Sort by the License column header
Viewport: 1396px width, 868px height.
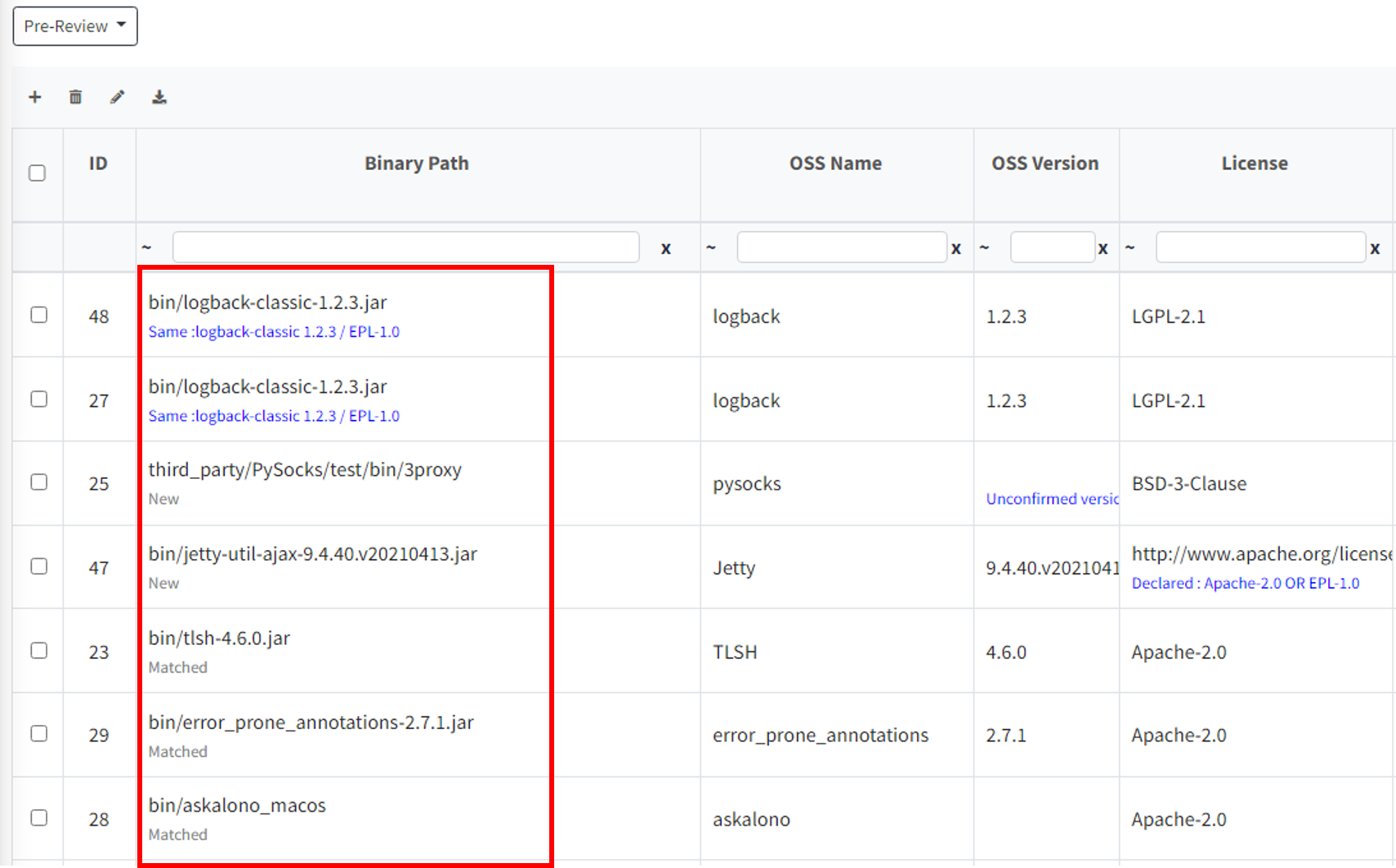tap(1255, 163)
